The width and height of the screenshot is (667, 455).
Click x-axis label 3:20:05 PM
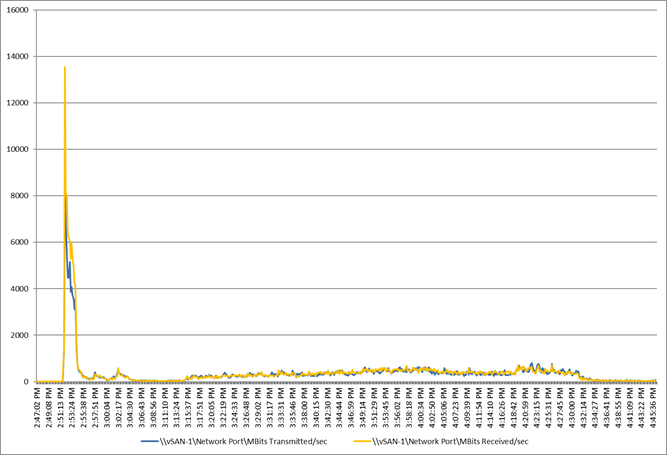point(212,407)
